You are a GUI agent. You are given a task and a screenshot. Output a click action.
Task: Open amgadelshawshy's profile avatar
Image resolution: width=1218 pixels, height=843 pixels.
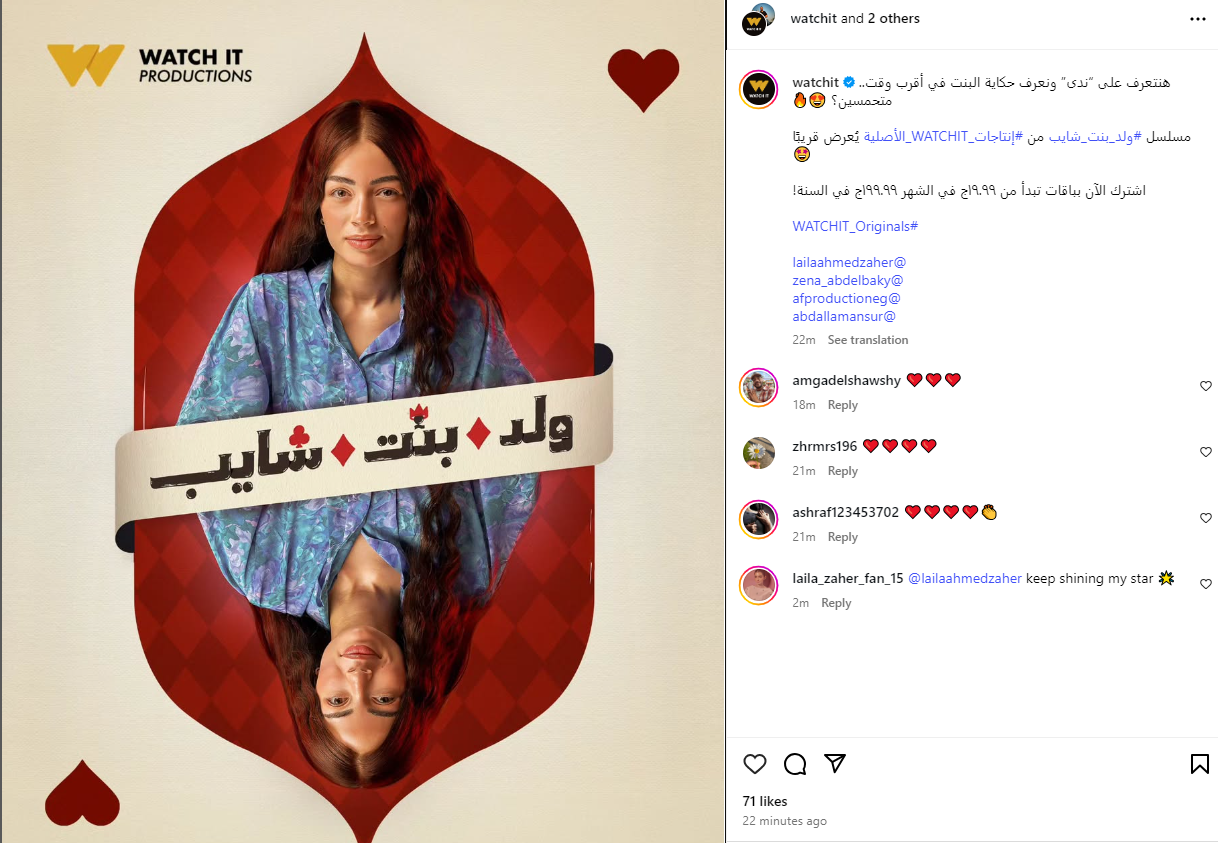(x=759, y=387)
